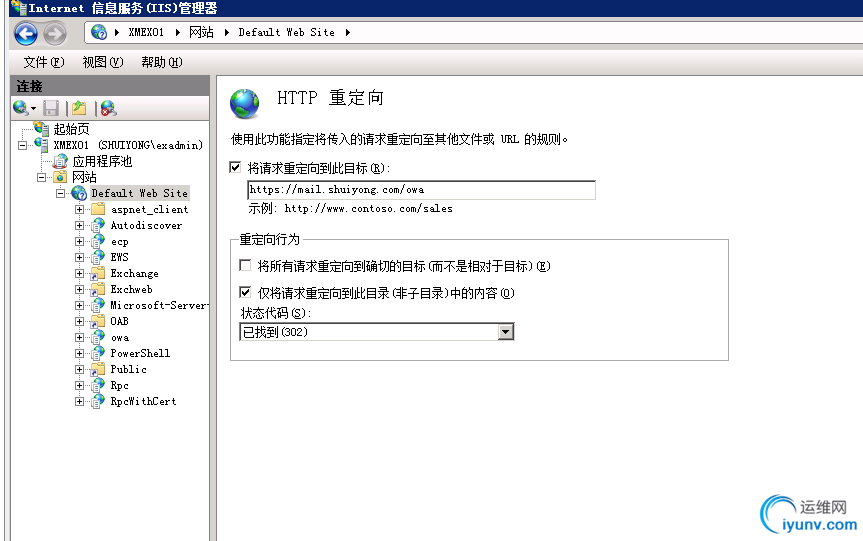This screenshot has height=541, width=863.
Task: Select the Exchange tree item
Action: point(134,273)
